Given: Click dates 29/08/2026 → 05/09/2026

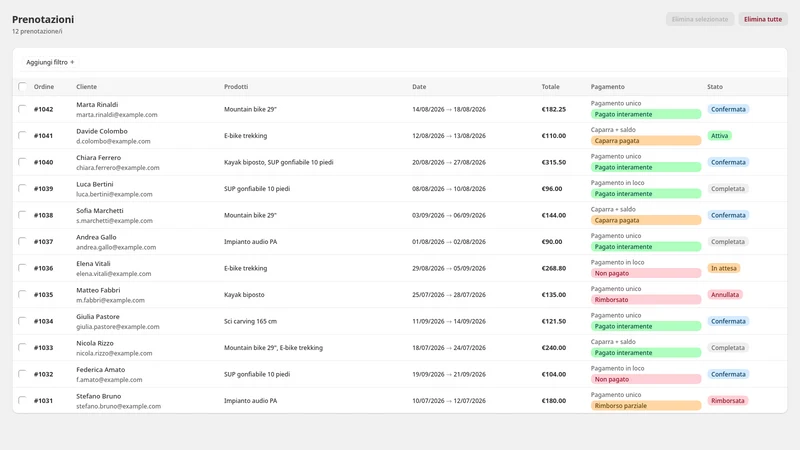Looking at the screenshot, I should click(x=449, y=268).
